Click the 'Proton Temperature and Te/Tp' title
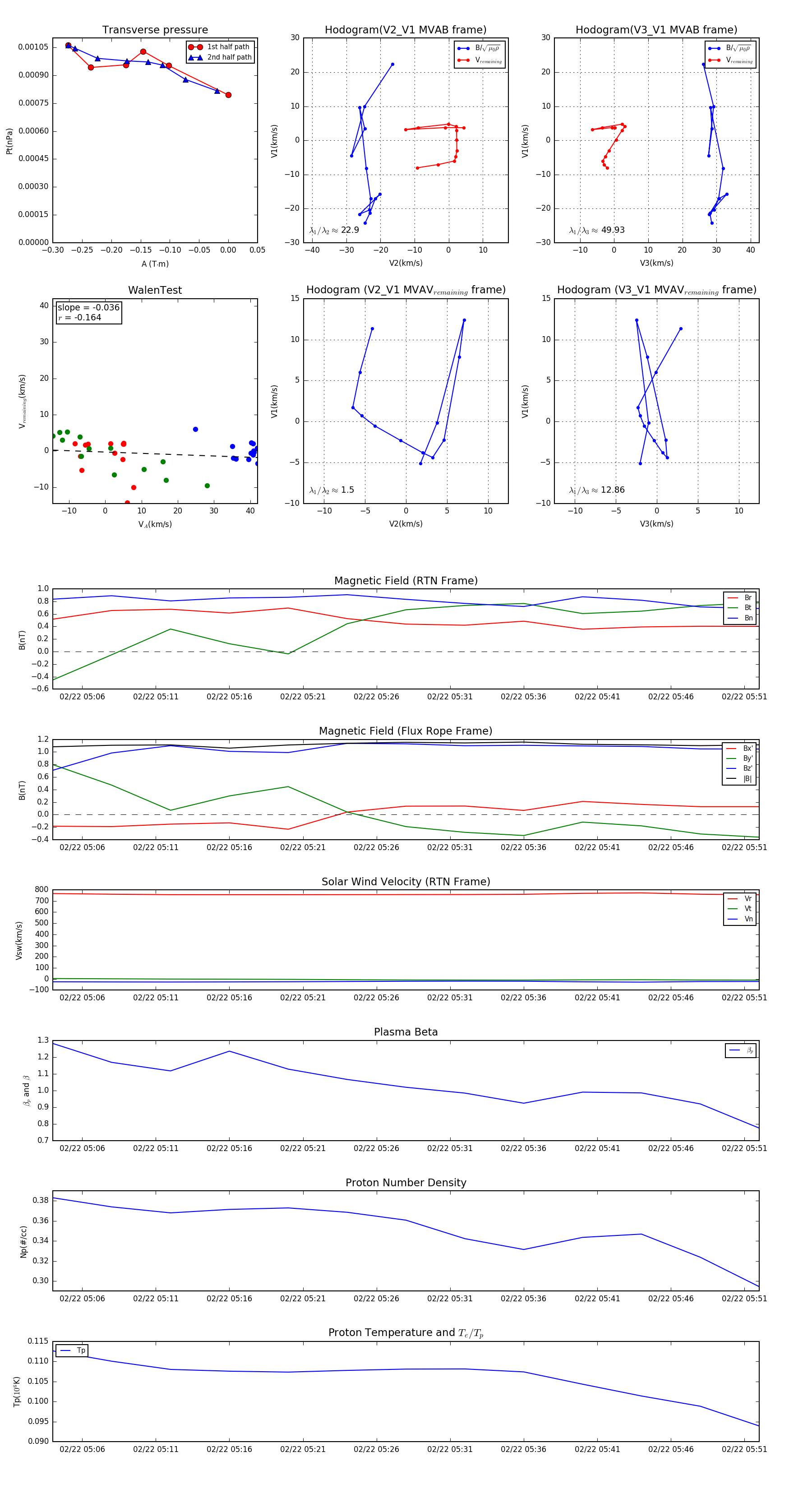The image size is (812, 1489). (406, 1333)
